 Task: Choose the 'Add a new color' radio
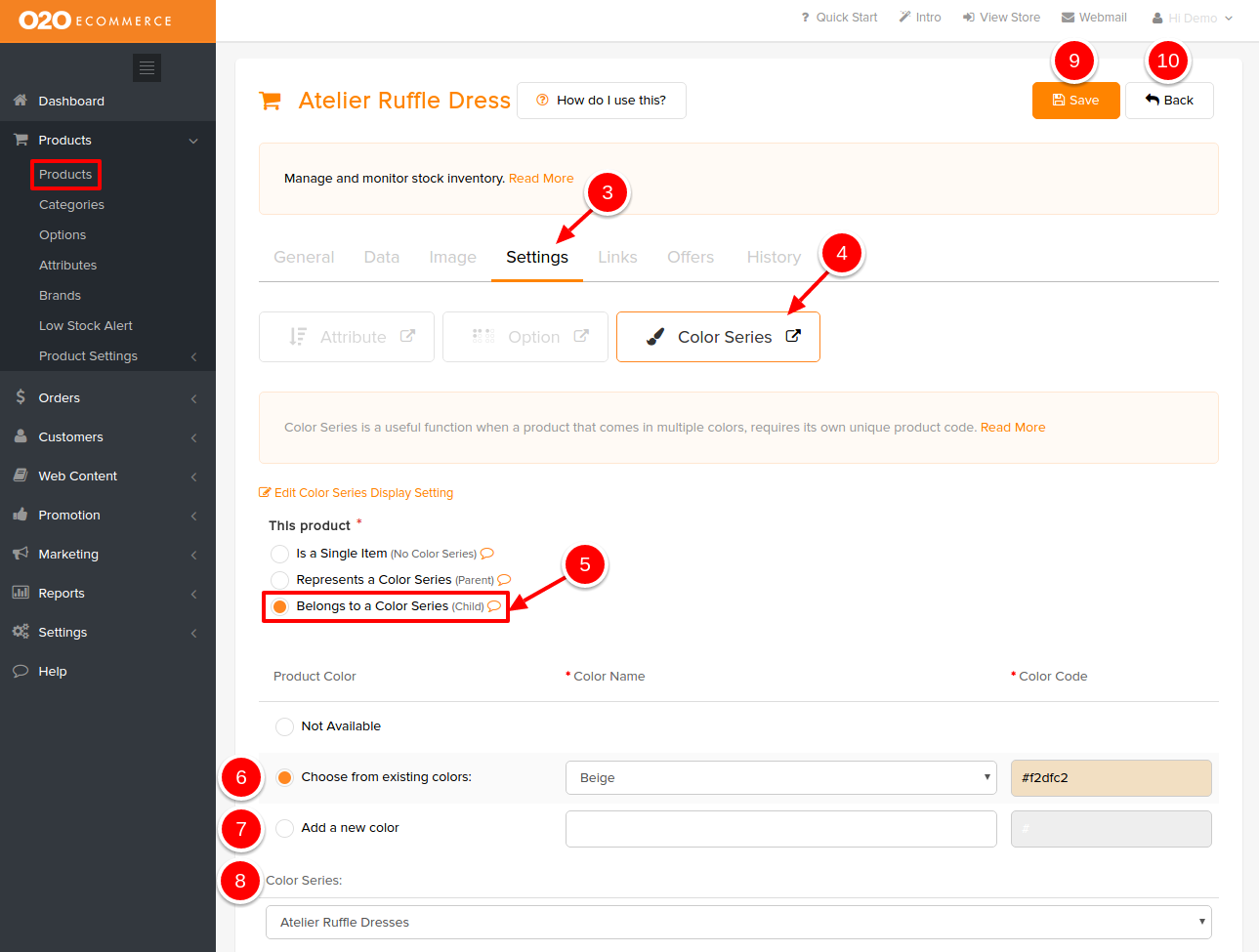click(x=284, y=828)
